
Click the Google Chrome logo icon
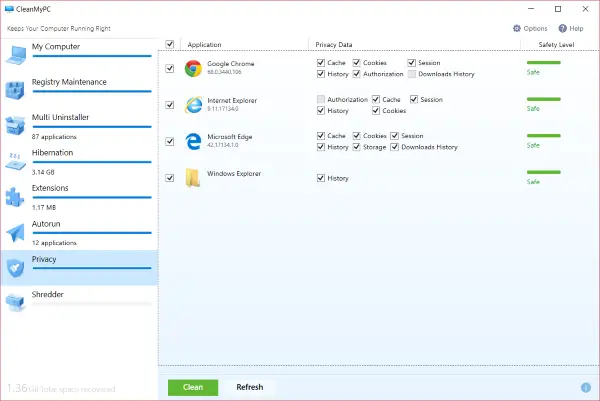pyautogui.click(x=193, y=68)
